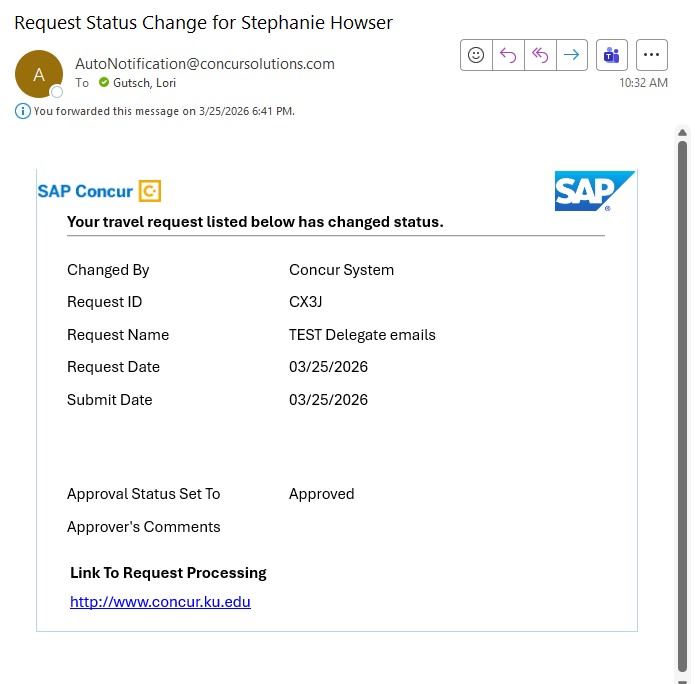Click the forwarded message notice text
Viewport: 695px width, 684px height.
(164, 111)
